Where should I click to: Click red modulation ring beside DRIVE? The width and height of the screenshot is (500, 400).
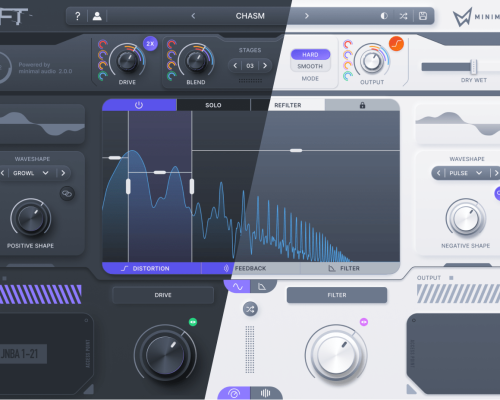tap(102, 44)
